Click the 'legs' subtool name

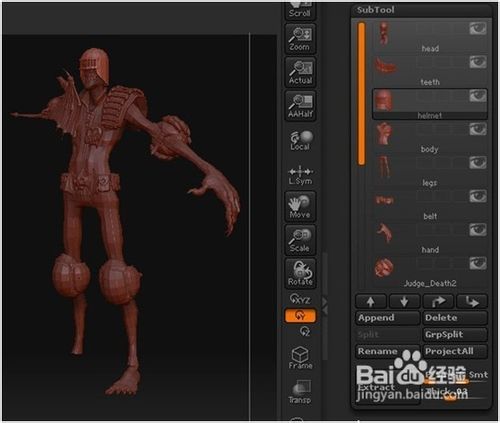pyautogui.click(x=430, y=183)
